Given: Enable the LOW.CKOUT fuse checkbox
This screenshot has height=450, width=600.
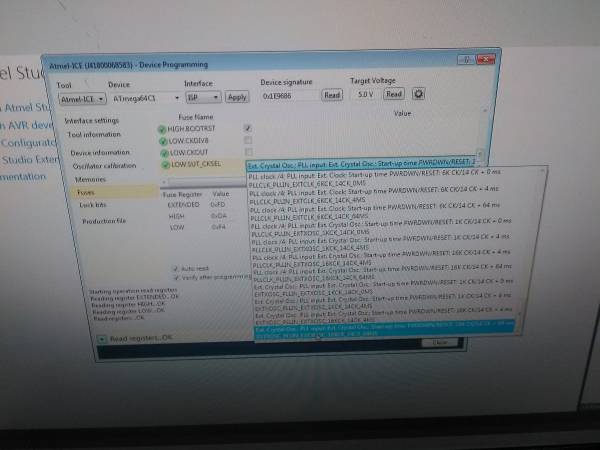Looking at the screenshot, I should pos(248,152).
